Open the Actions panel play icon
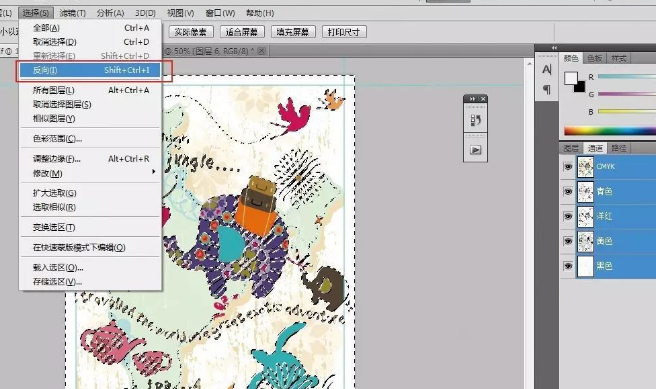Viewport: 656px width, 389px height. [475, 150]
